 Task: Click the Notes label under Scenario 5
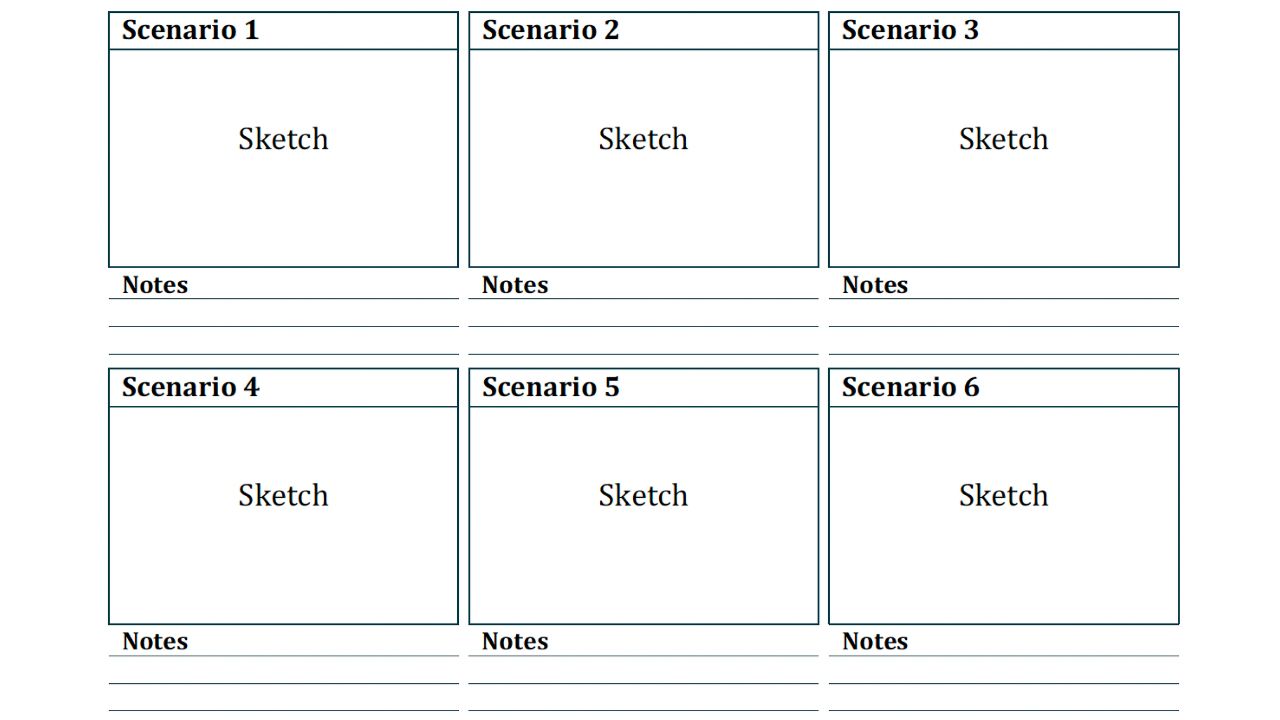coord(515,641)
